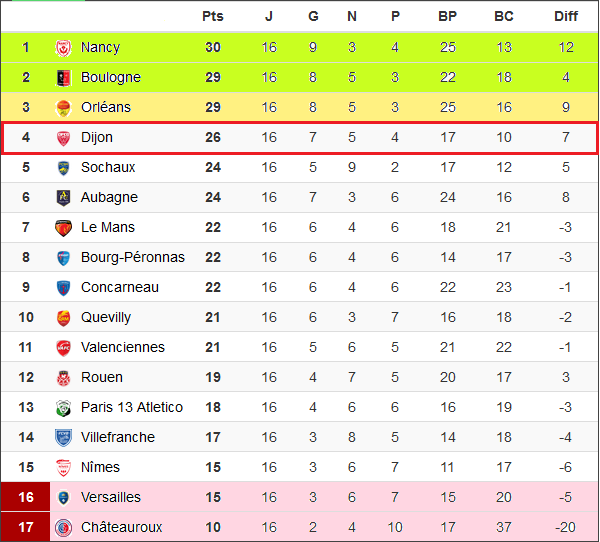
Task: Click the Sochaux team logo
Action: [x=63, y=167]
